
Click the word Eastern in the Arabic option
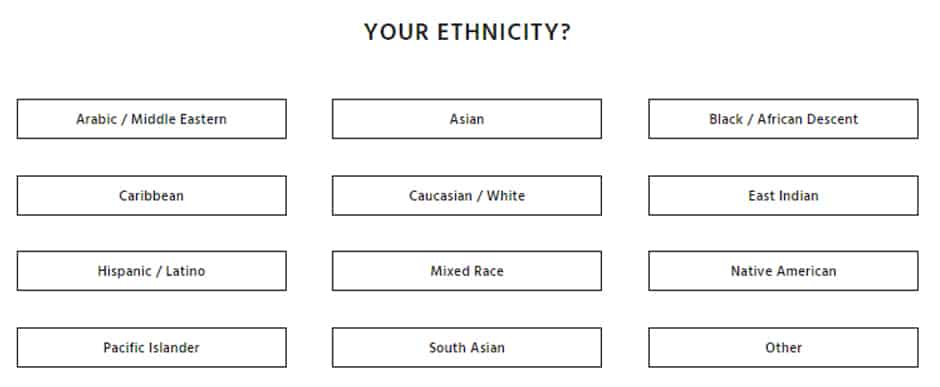click(203, 119)
